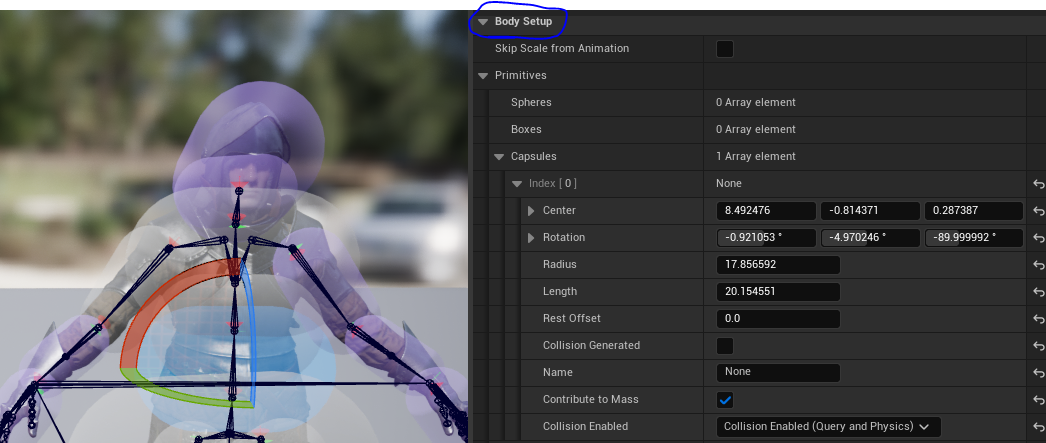Image resolution: width=1046 pixels, height=443 pixels.
Task: Click the Skip Scale from Animation label
Action: 562,49
